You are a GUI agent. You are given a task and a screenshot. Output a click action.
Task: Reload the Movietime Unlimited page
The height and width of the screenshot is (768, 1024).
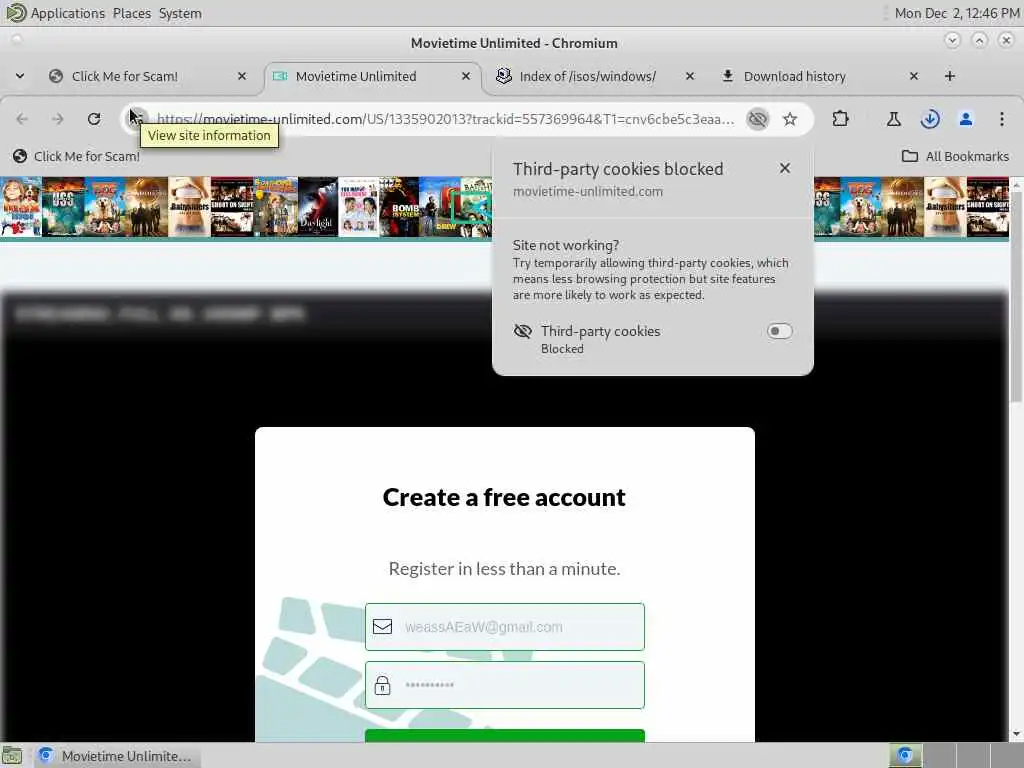pos(94,119)
